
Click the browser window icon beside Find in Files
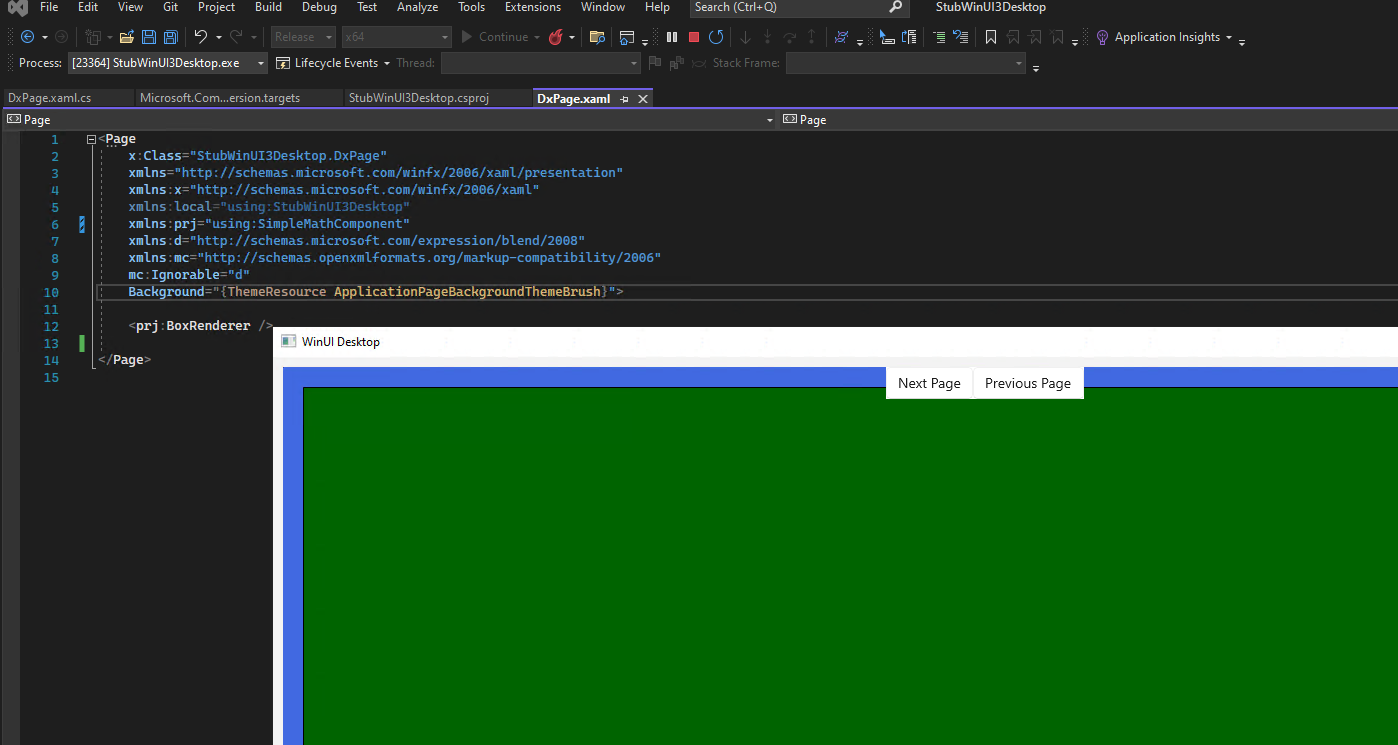tap(627, 37)
